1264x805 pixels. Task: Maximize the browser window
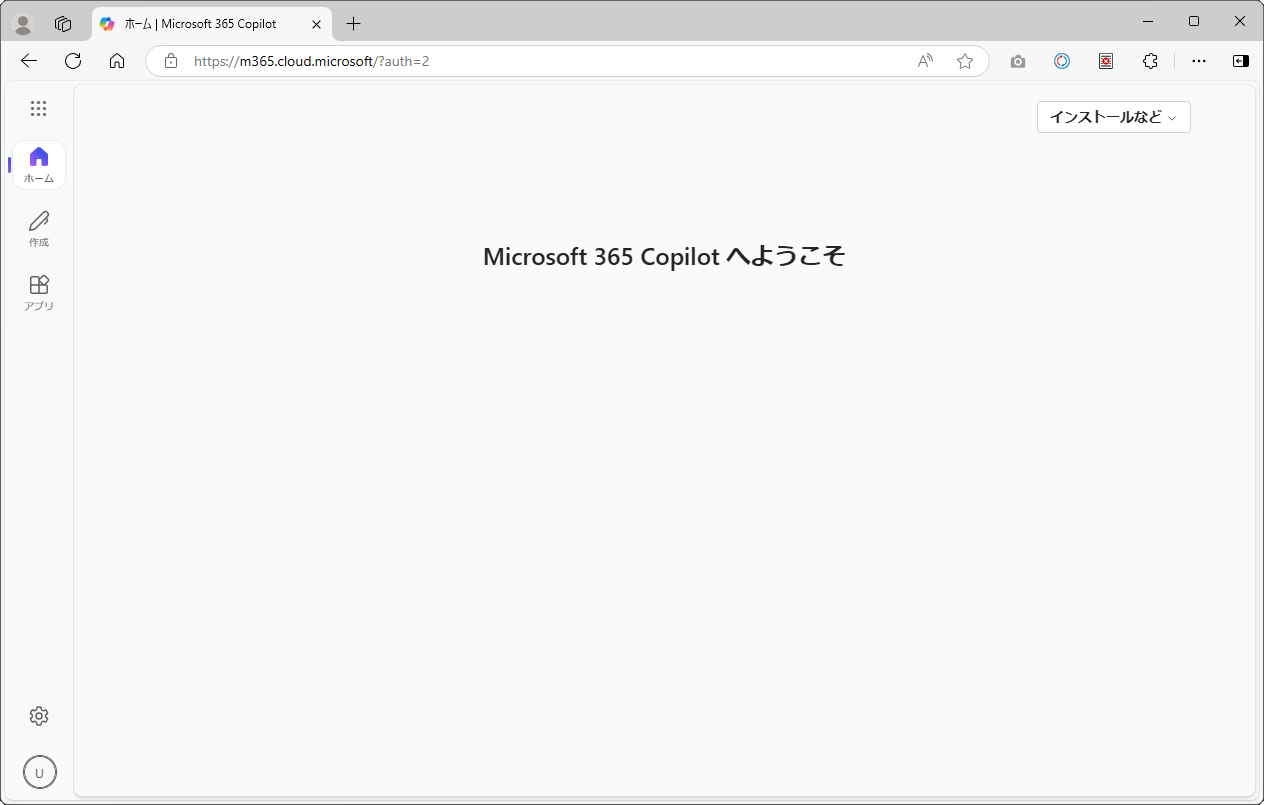point(1194,21)
